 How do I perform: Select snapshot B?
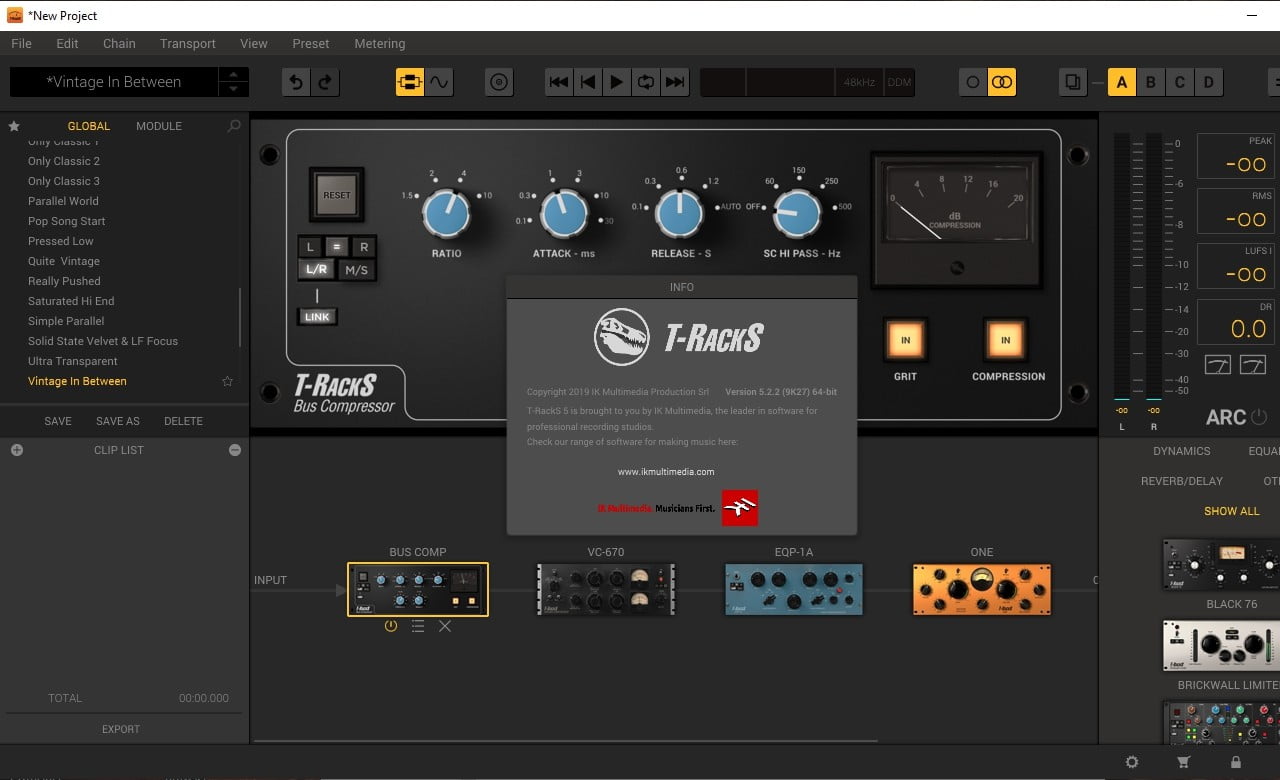pos(1150,82)
